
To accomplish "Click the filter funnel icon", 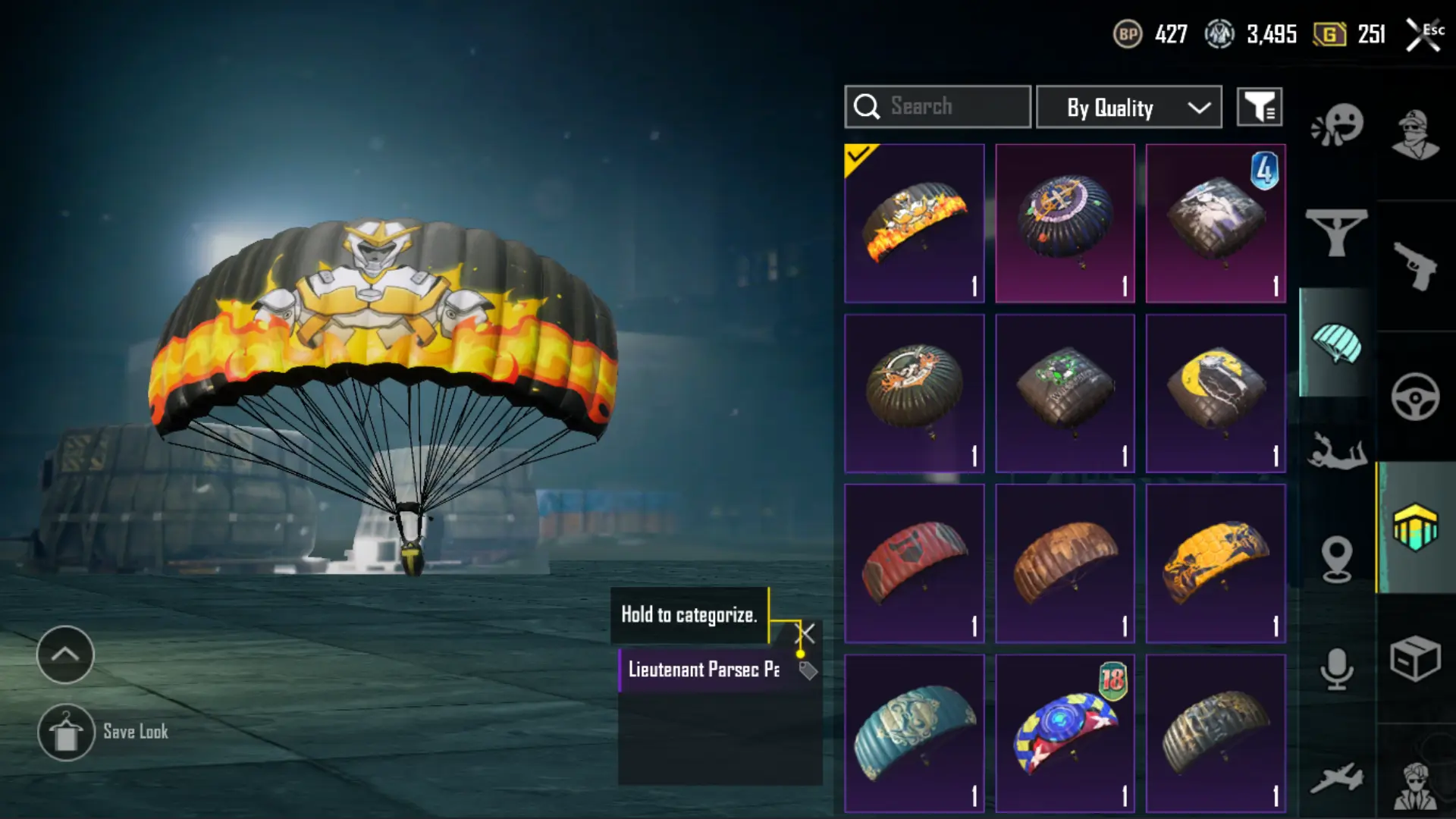I will 1260,107.
